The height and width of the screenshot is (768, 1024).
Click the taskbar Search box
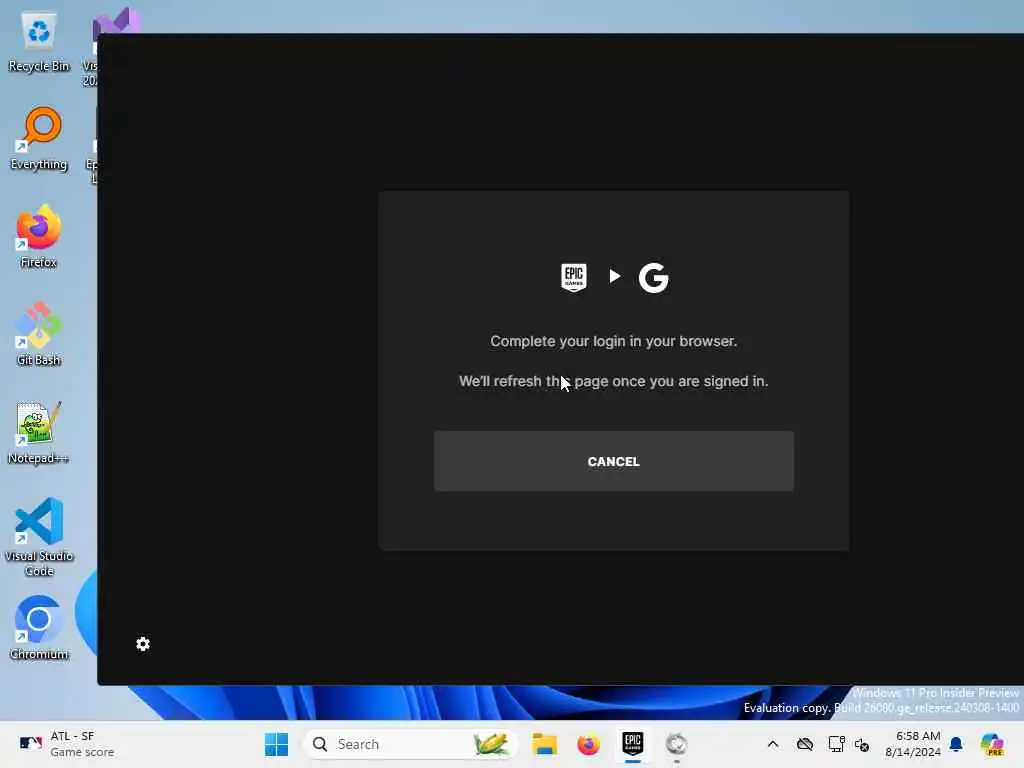click(410, 744)
